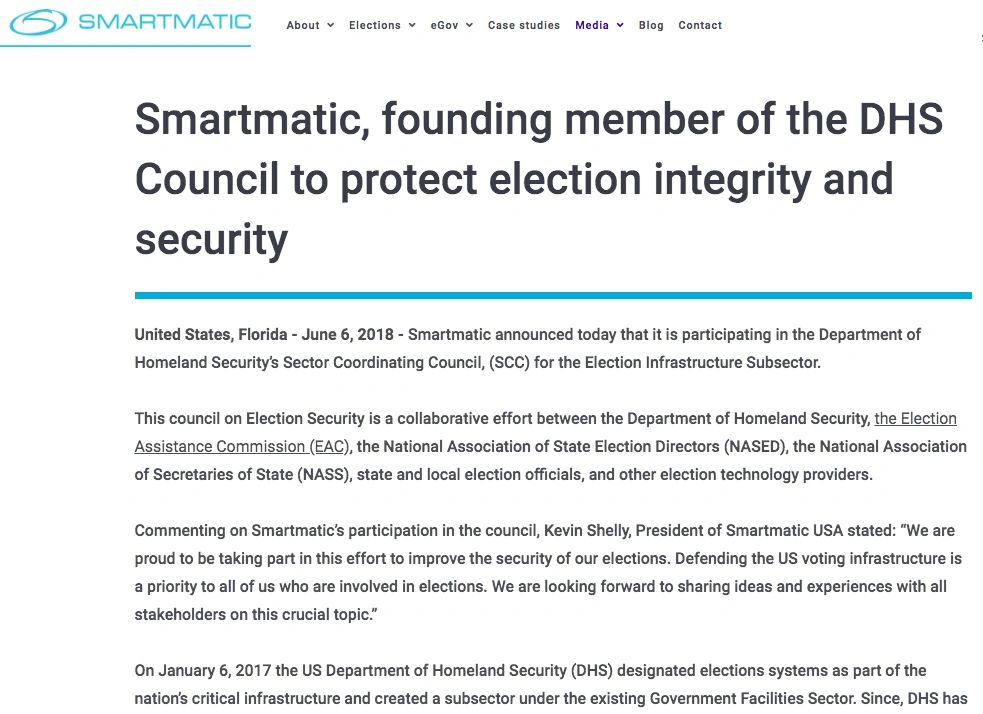
Task: Select the eGov navigation item
Action: coord(444,26)
